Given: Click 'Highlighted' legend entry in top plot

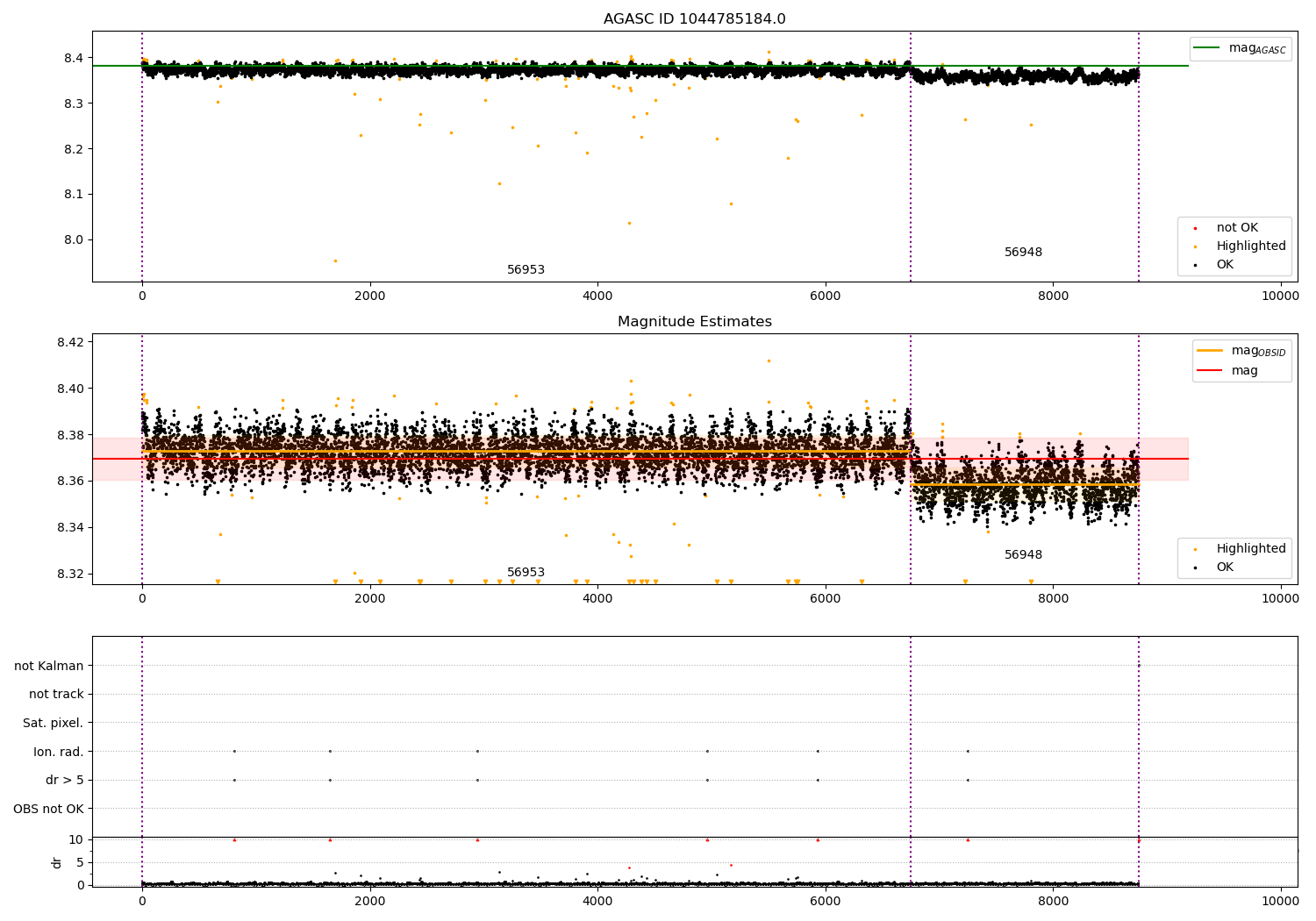Looking at the screenshot, I should pos(1250,246).
